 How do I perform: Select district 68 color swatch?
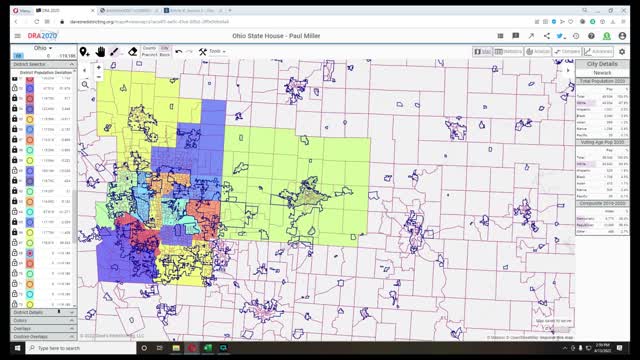(x=30, y=253)
